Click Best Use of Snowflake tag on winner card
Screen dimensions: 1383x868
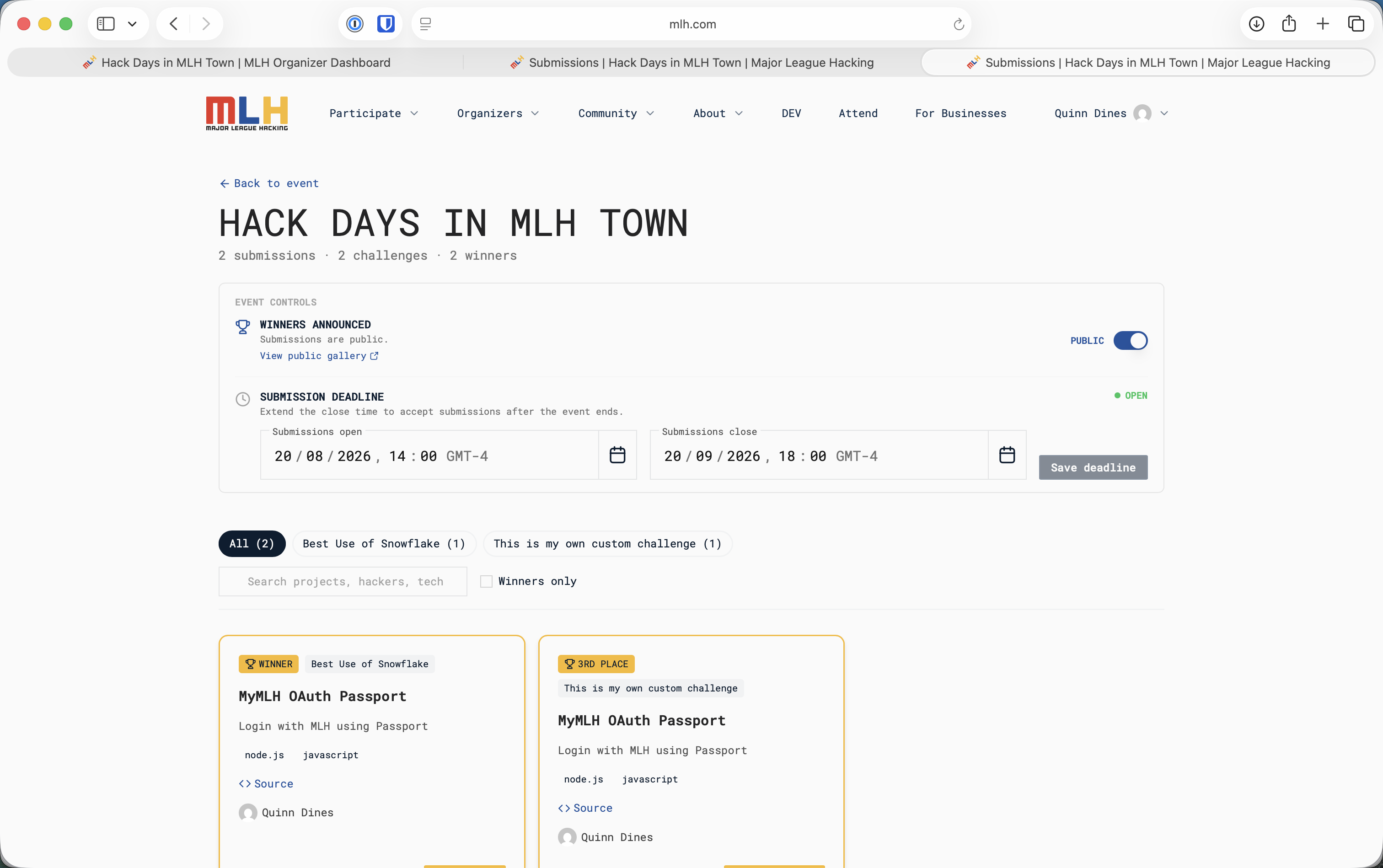(x=370, y=664)
